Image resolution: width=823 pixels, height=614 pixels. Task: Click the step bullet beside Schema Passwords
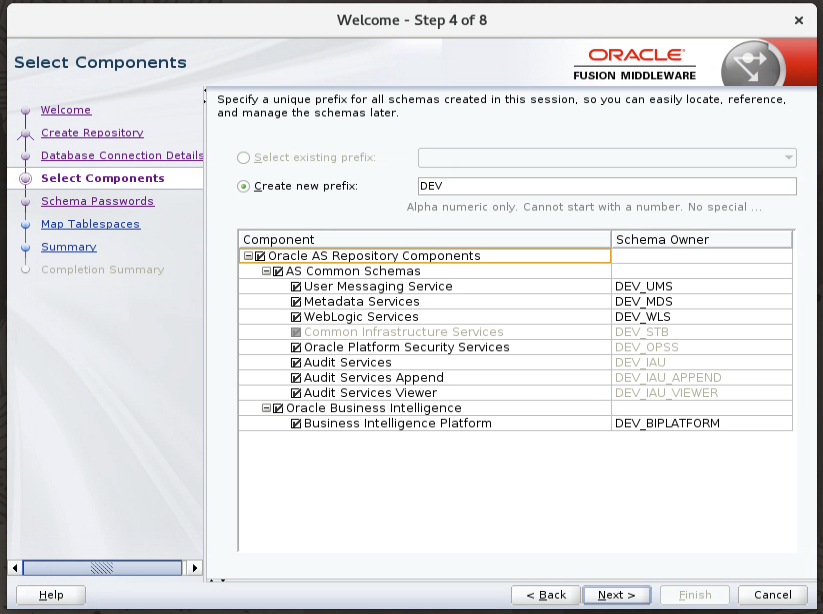coord(25,202)
